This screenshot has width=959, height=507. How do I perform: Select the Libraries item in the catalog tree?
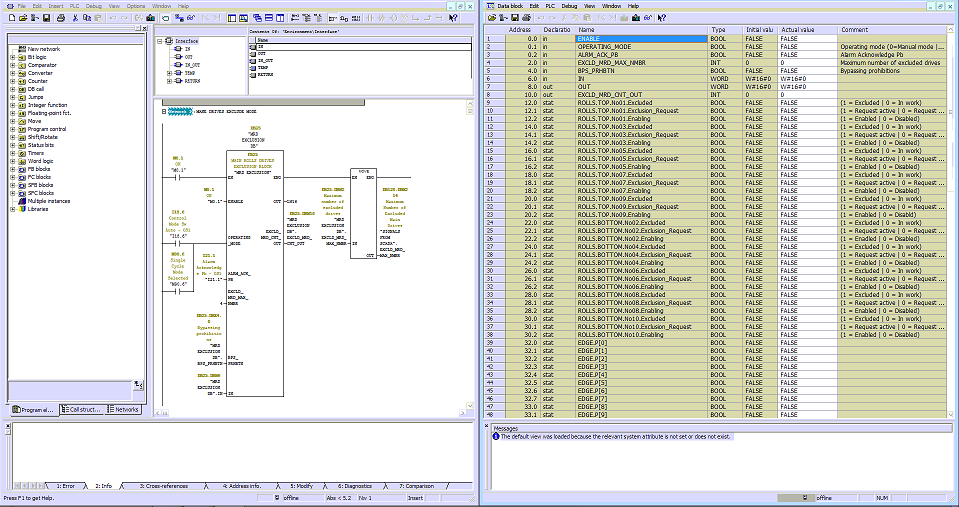(x=37, y=209)
